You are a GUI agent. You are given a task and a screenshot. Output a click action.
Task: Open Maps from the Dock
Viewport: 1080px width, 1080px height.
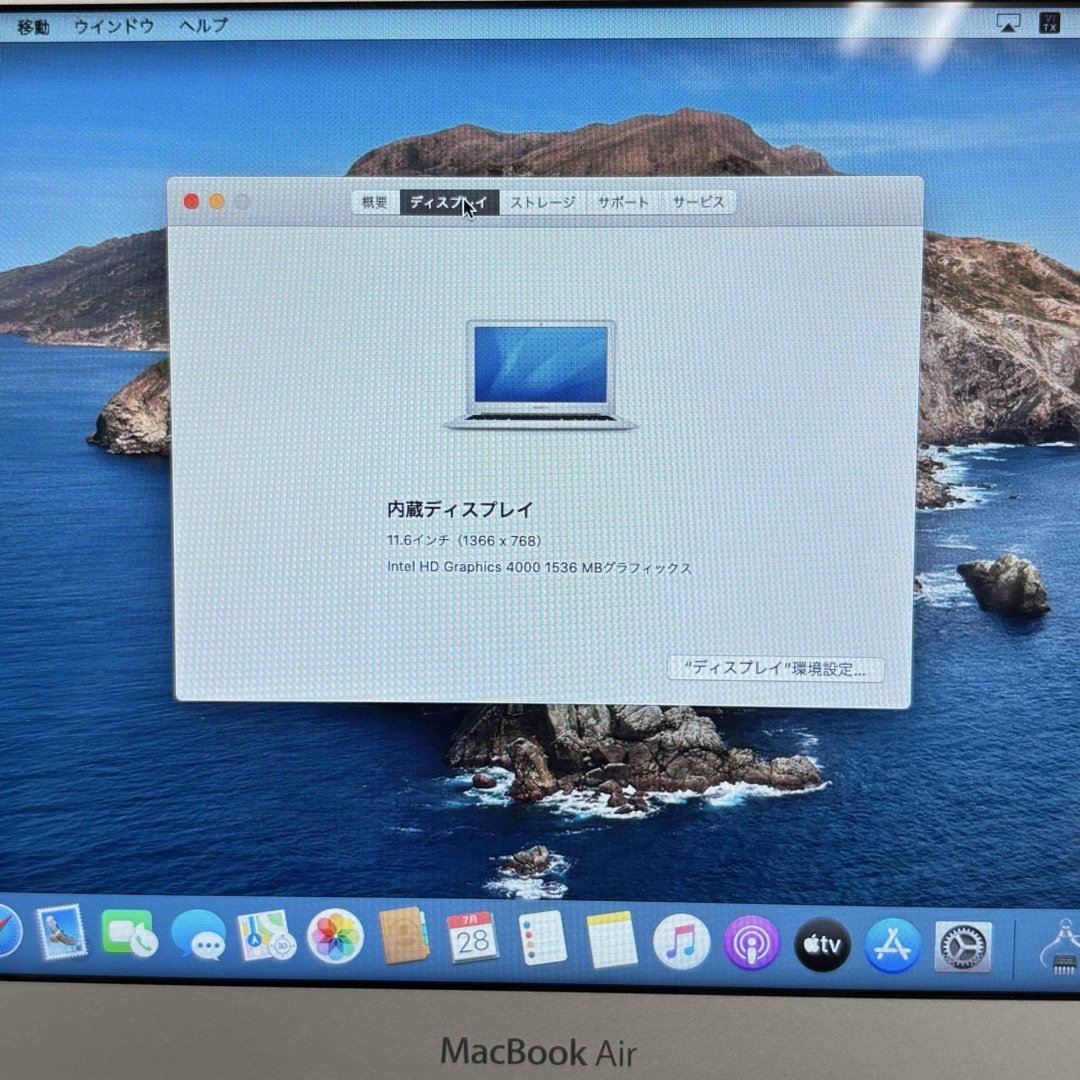[x=266, y=935]
